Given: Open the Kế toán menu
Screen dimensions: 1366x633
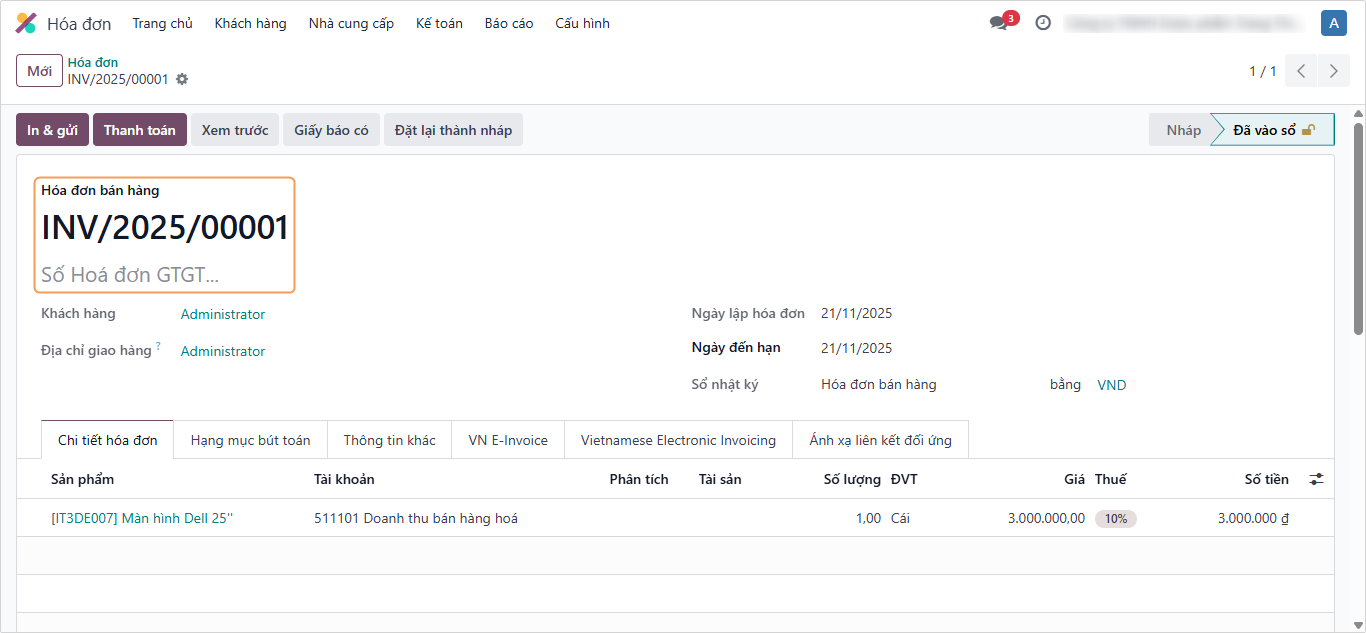Looking at the screenshot, I should [x=439, y=23].
